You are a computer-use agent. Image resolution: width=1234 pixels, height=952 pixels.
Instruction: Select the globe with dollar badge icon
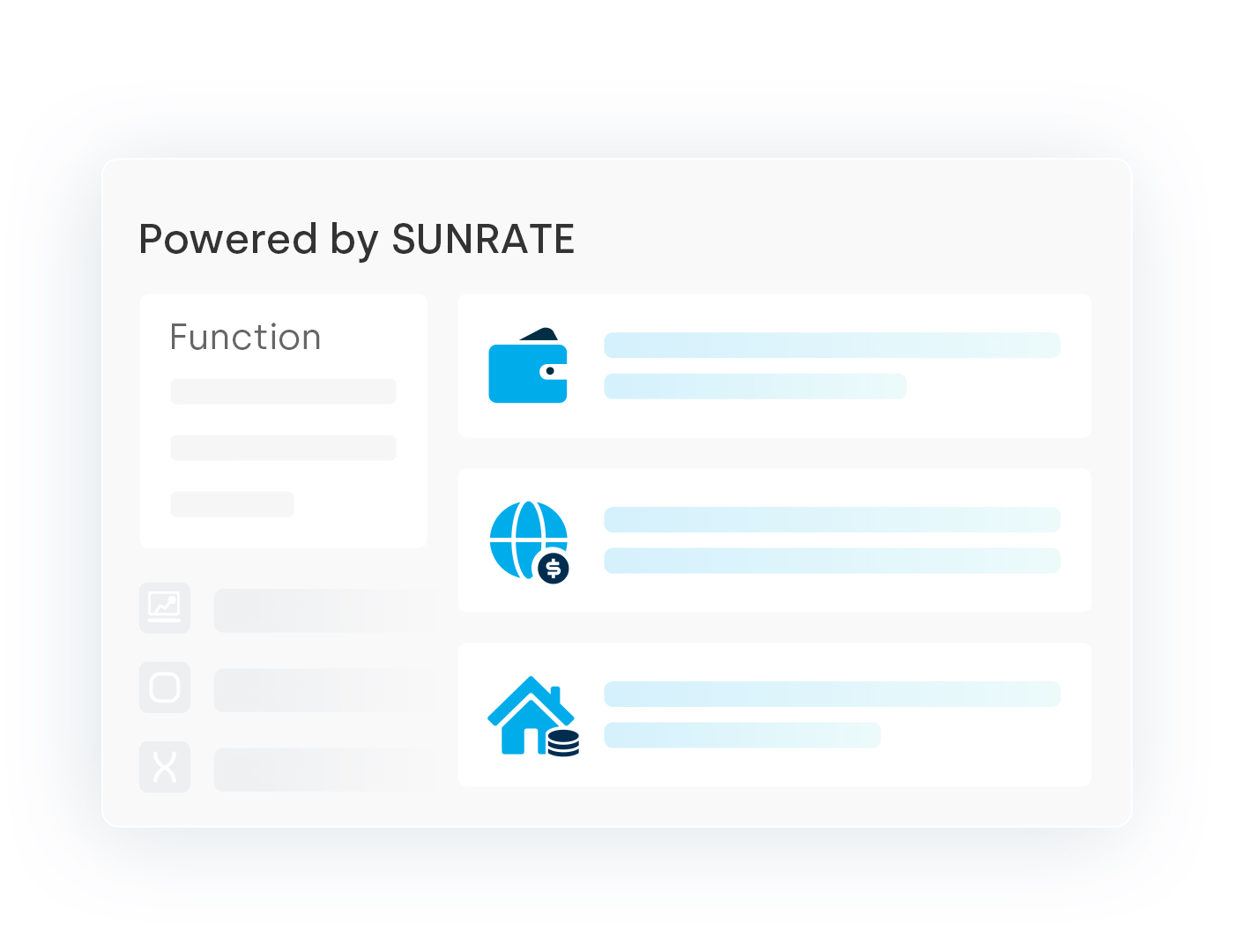click(x=529, y=541)
